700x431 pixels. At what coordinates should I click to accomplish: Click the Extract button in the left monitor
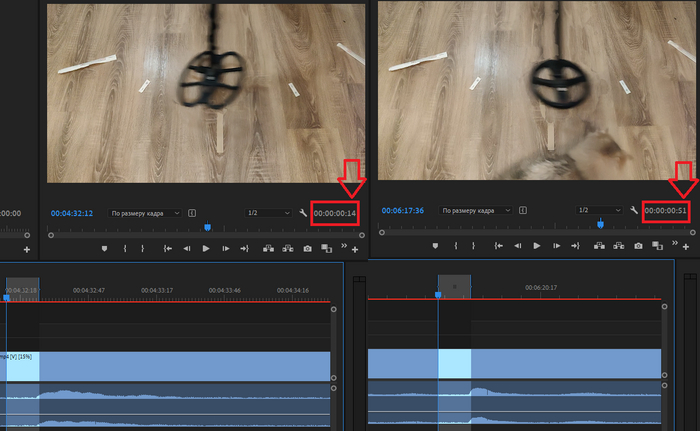pyautogui.click(x=288, y=248)
